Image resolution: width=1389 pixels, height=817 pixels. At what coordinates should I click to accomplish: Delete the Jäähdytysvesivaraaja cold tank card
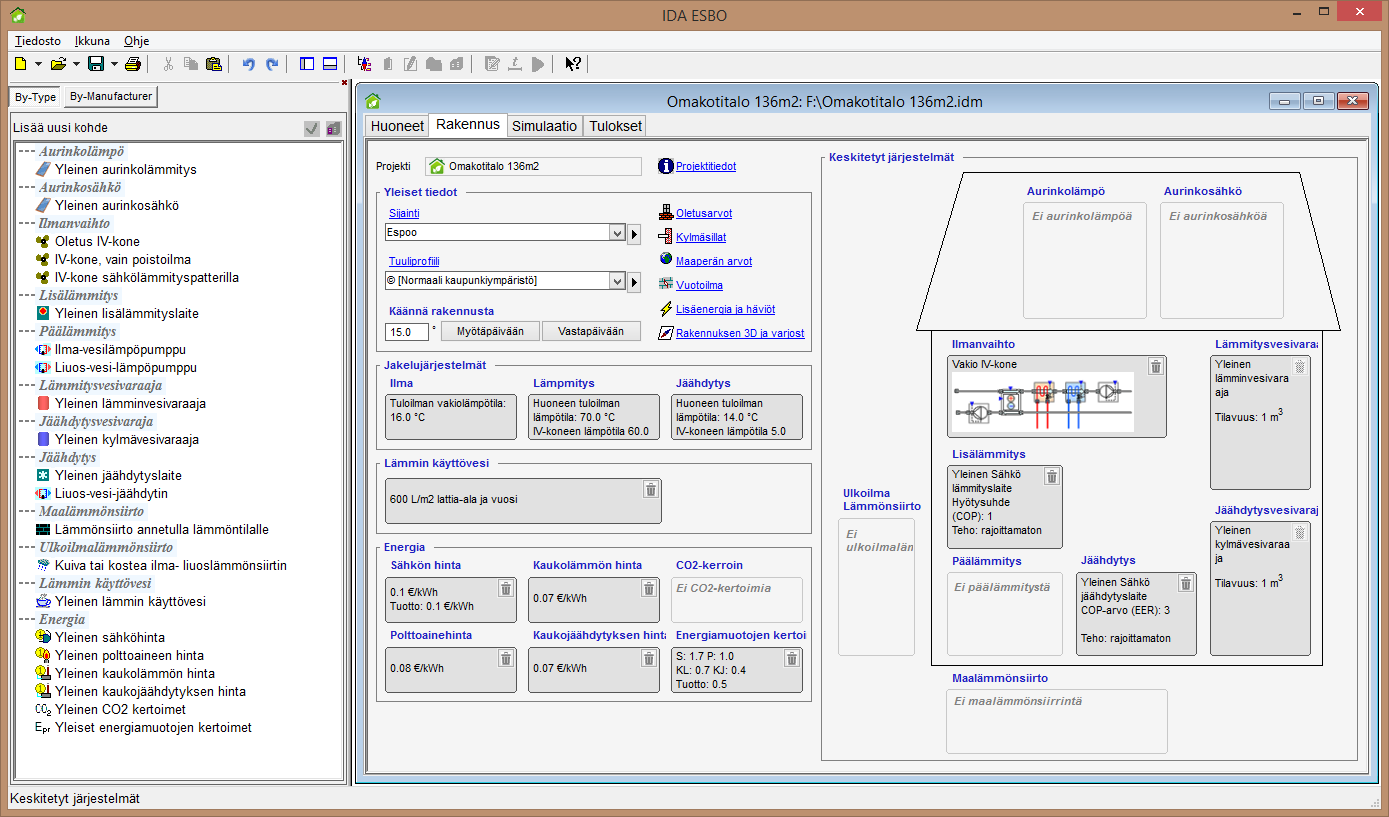[1299, 533]
